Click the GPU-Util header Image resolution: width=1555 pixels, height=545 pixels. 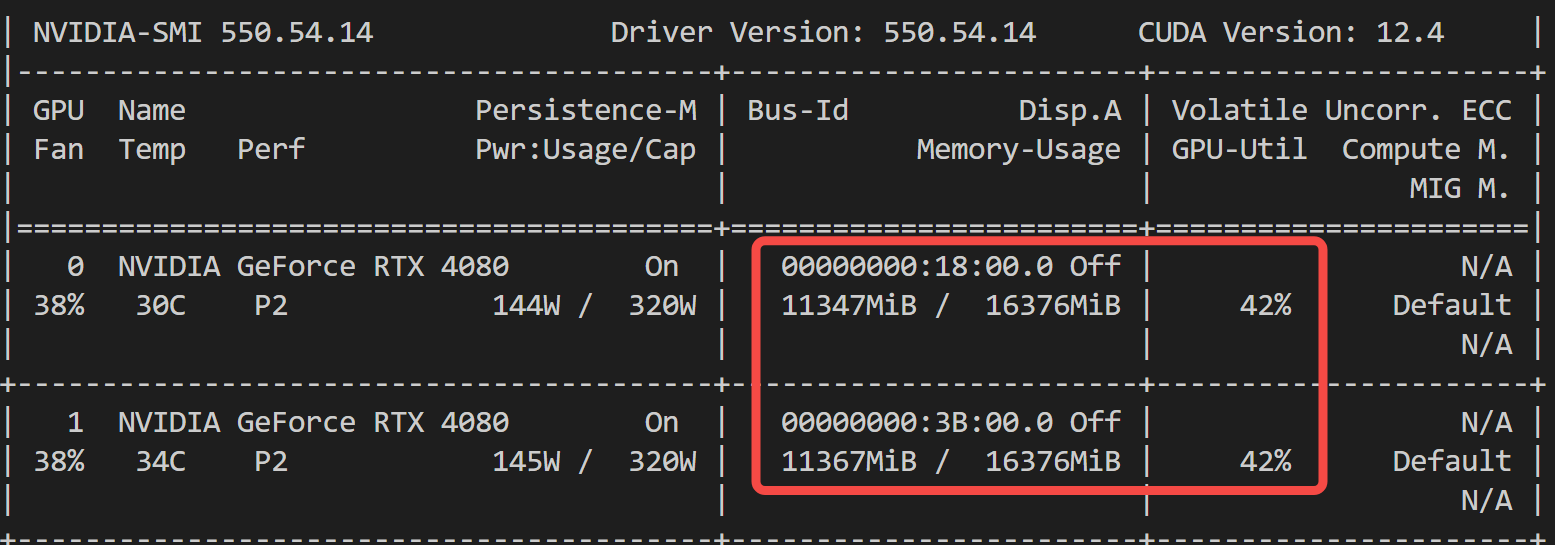coord(1240,150)
